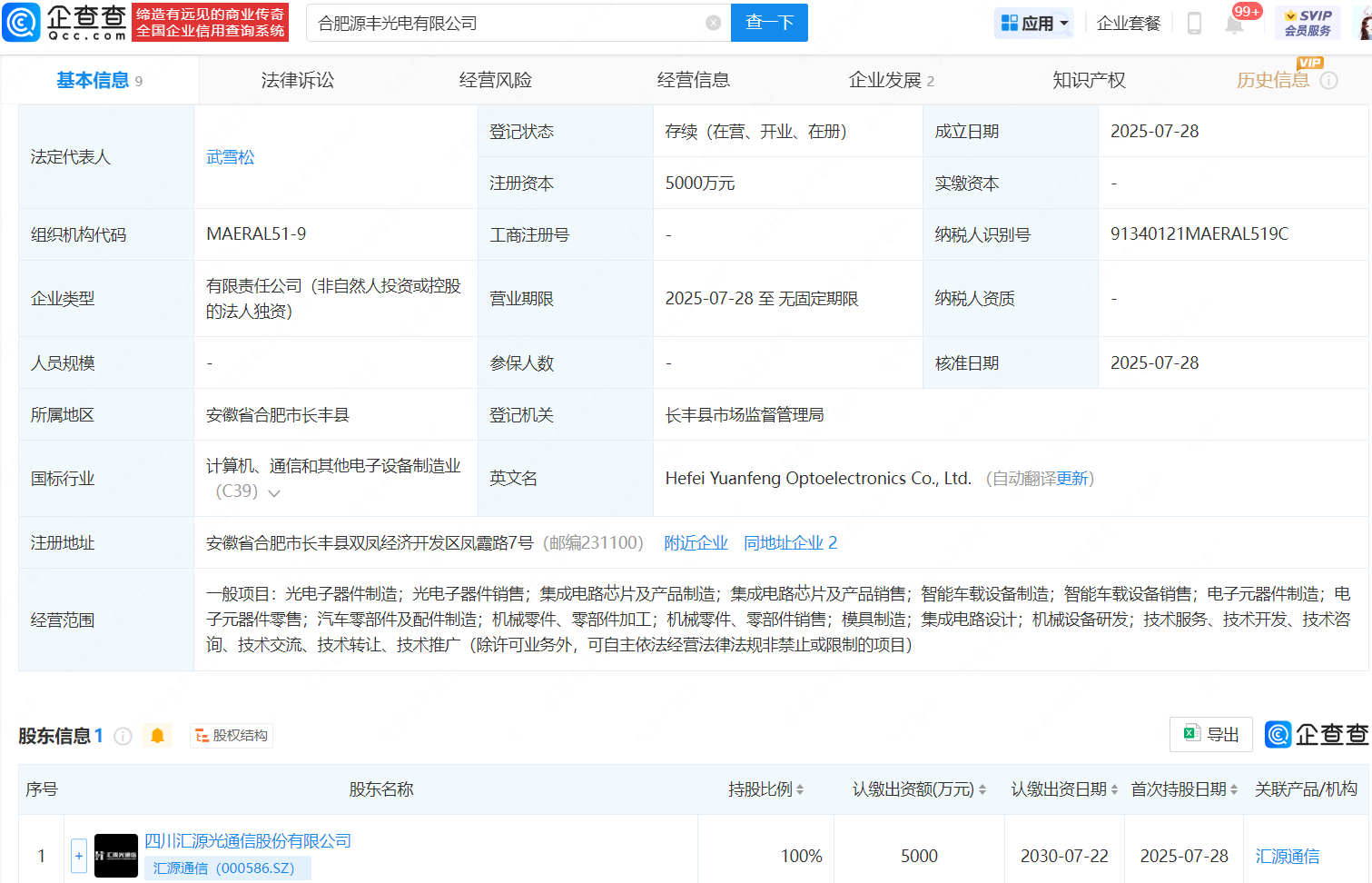The image size is (1372, 883).
Task: Open the notifications bell icon
Action: pos(1234,25)
